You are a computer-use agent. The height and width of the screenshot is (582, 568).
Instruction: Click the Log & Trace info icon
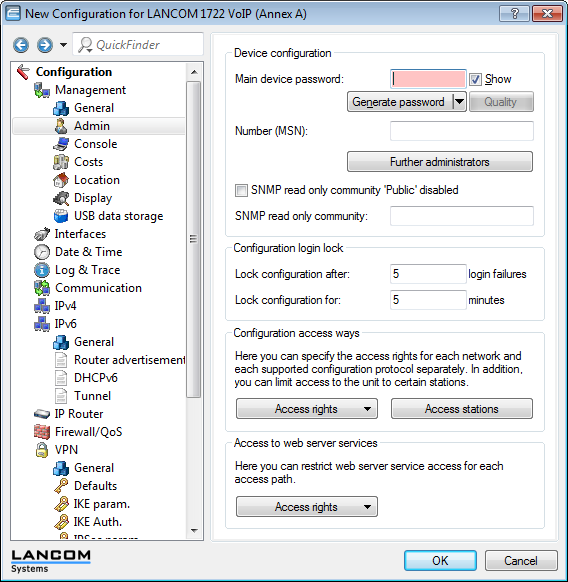(x=42, y=270)
